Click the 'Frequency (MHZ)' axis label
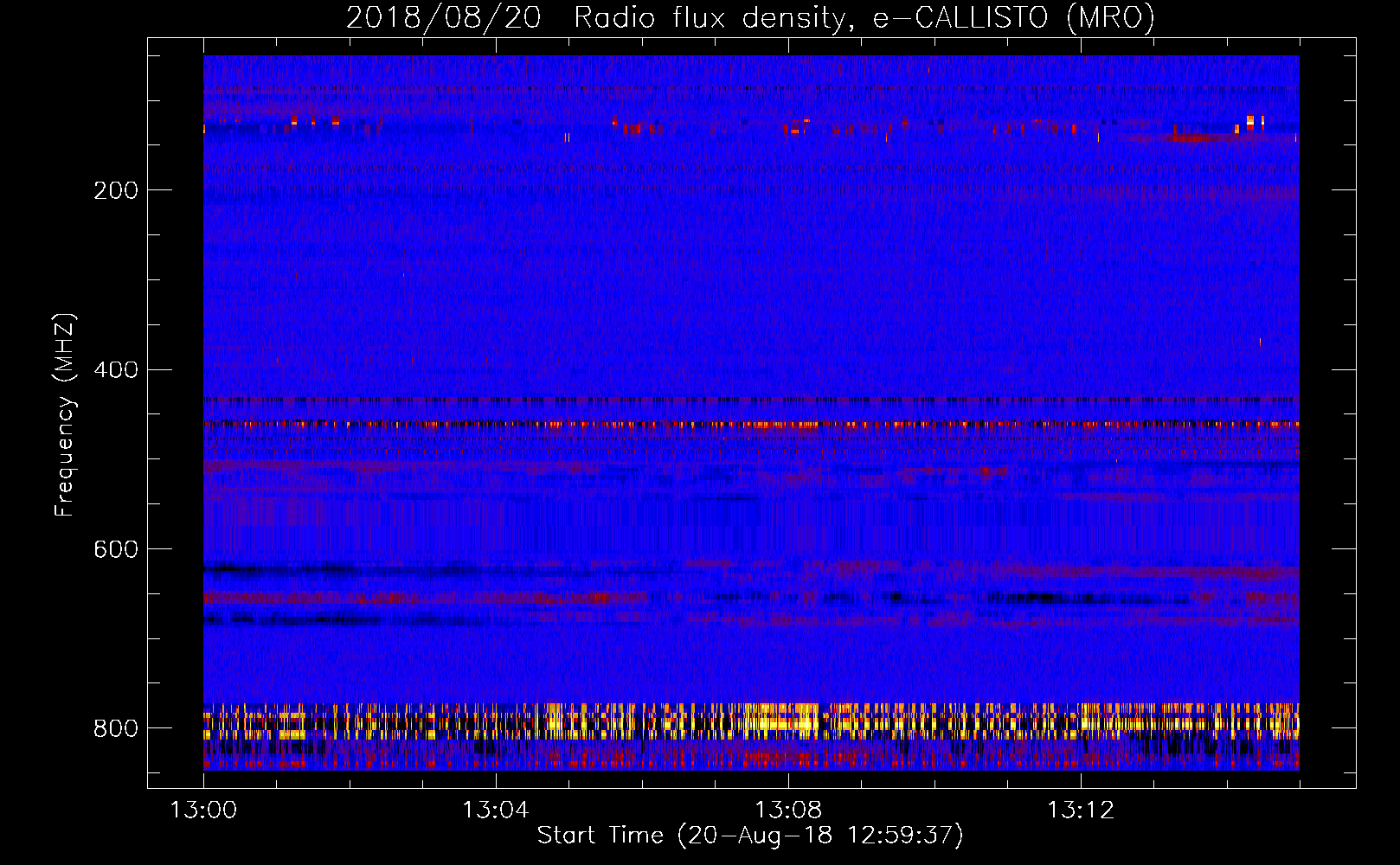Image resolution: width=1400 pixels, height=865 pixels. [x=64, y=414]
